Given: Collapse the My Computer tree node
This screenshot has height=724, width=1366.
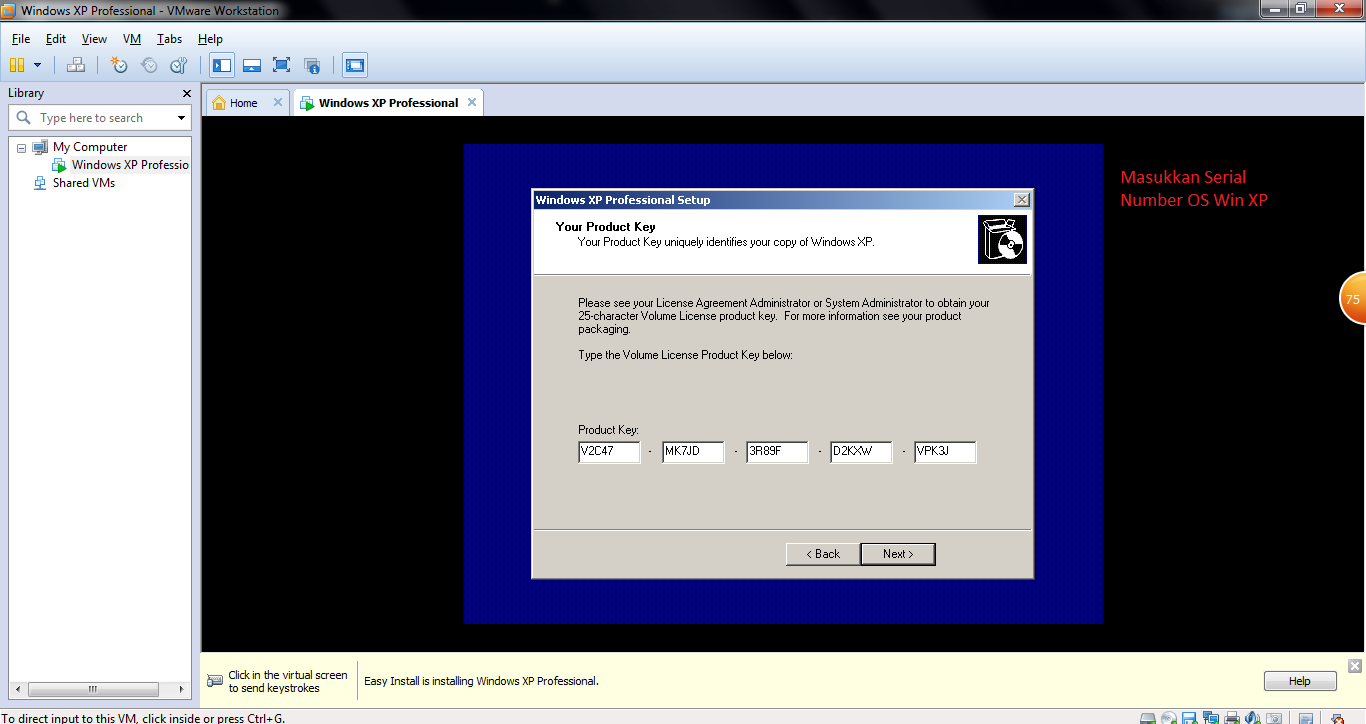Looking at the screenshot, I should coord(21,147).
